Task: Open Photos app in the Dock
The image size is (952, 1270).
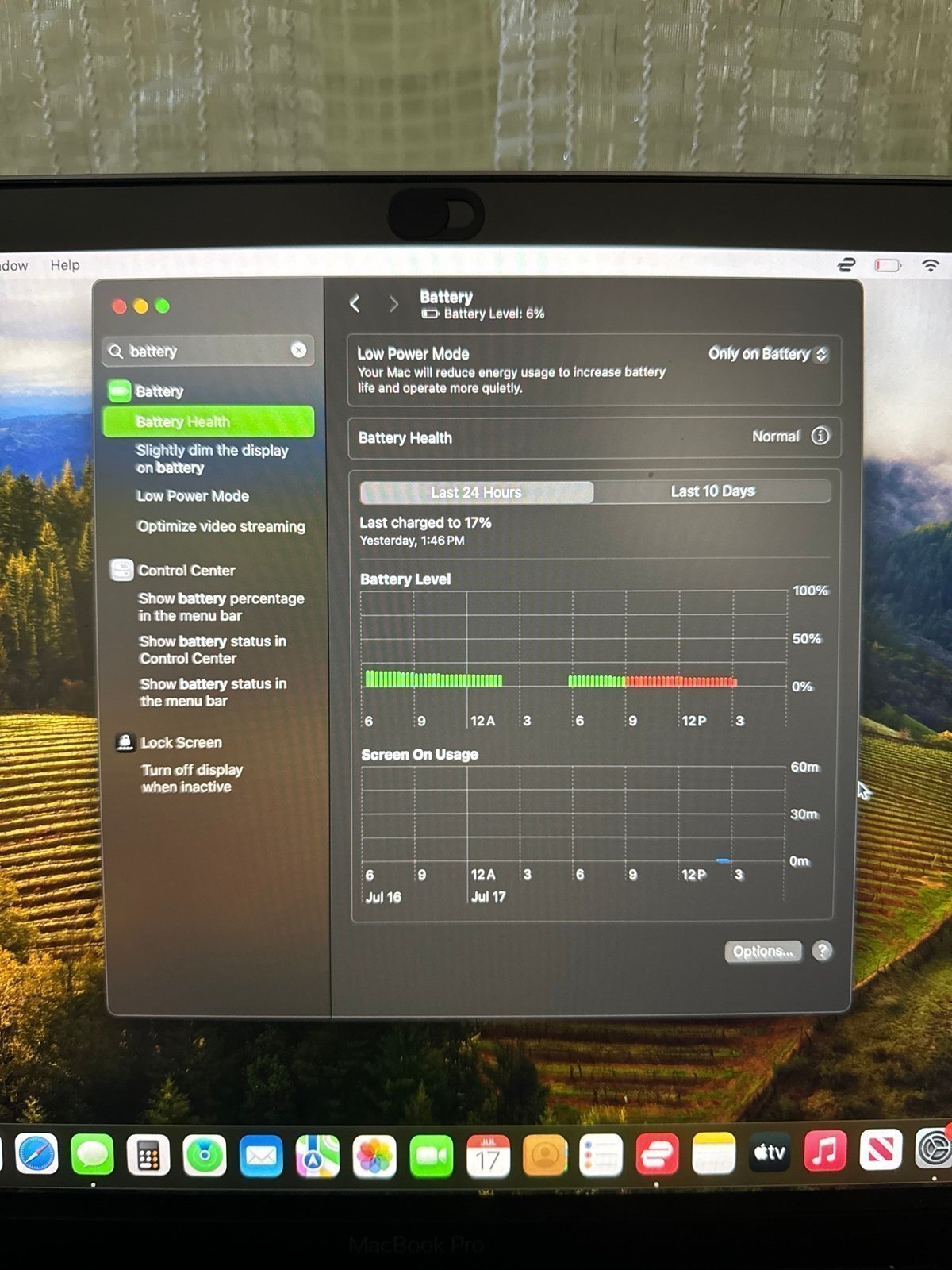Action: [374, 1156]
